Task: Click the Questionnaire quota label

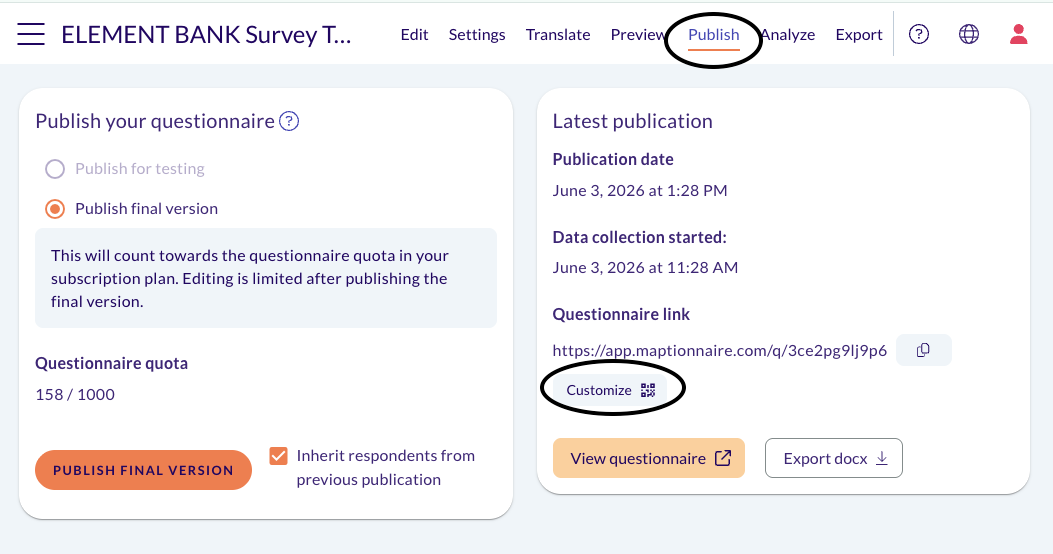Action: point(111,363)
